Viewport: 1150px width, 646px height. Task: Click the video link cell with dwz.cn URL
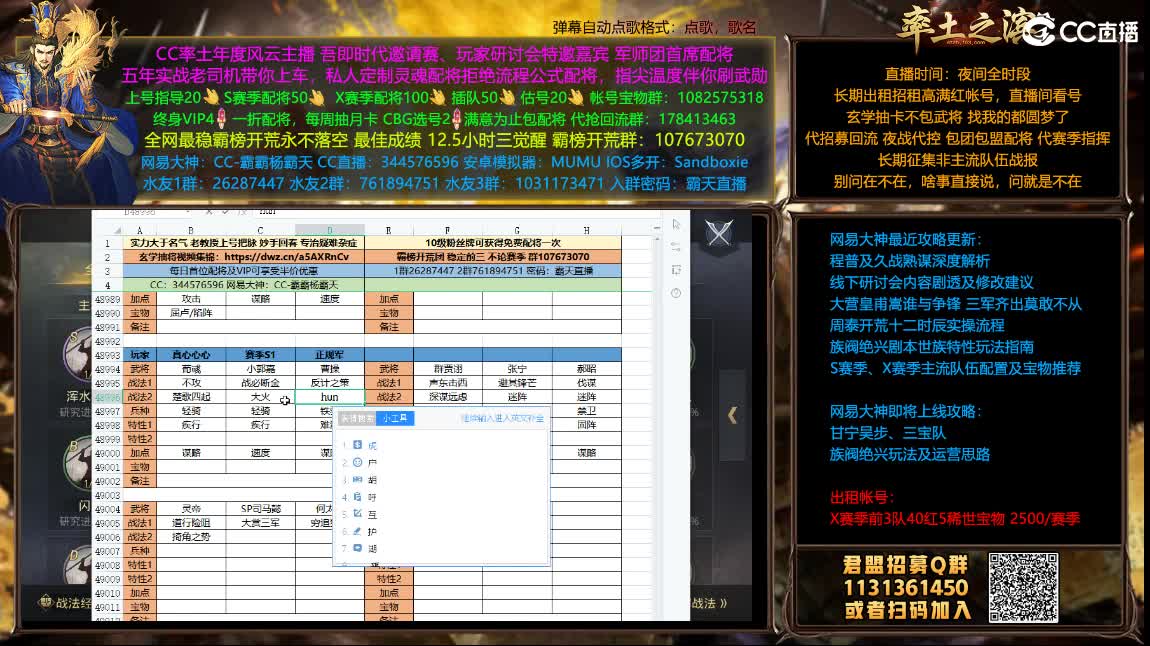tap(243, 257)
